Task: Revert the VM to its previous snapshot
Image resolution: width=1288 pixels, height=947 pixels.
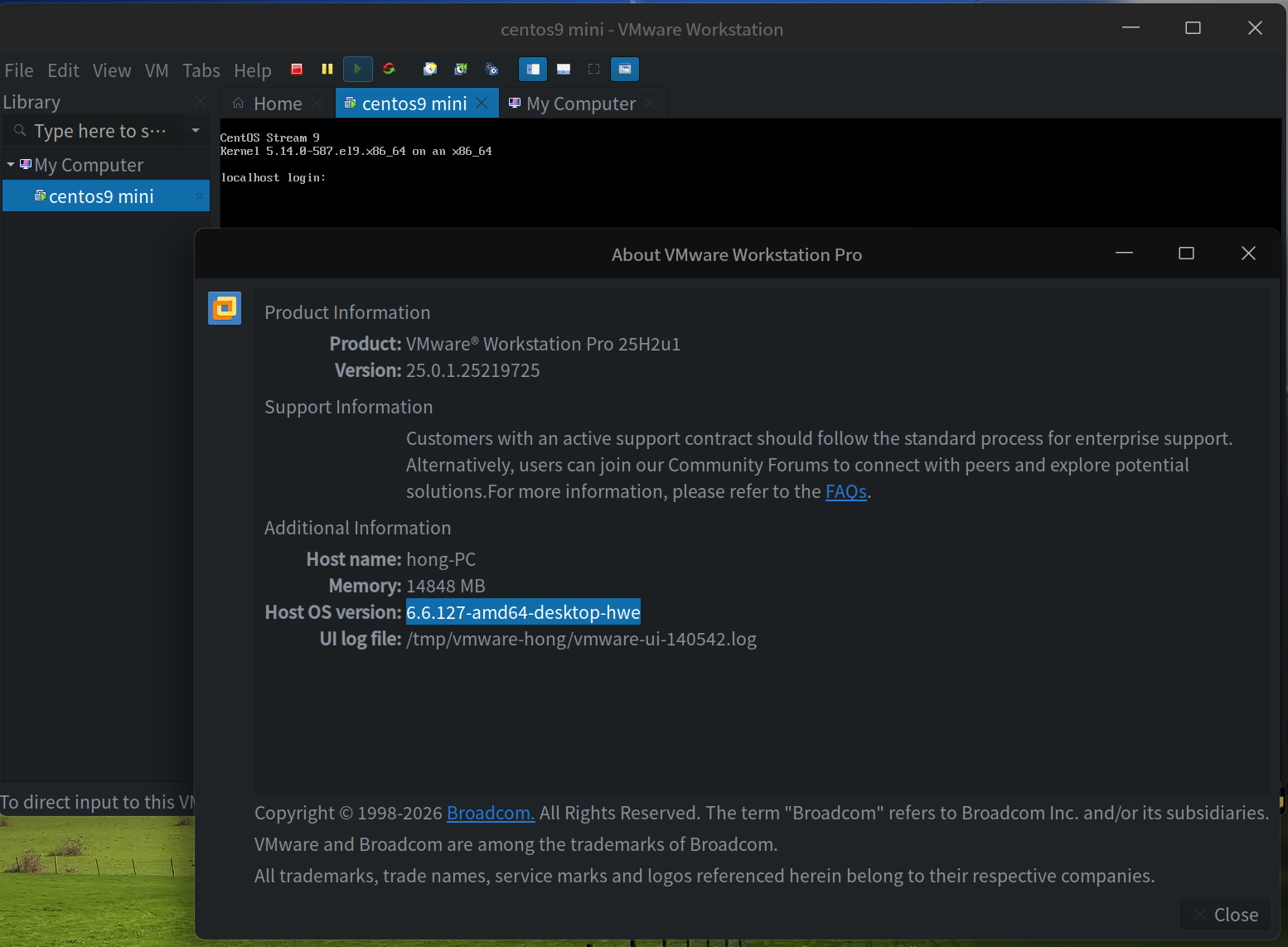Action: click(461, 69)
